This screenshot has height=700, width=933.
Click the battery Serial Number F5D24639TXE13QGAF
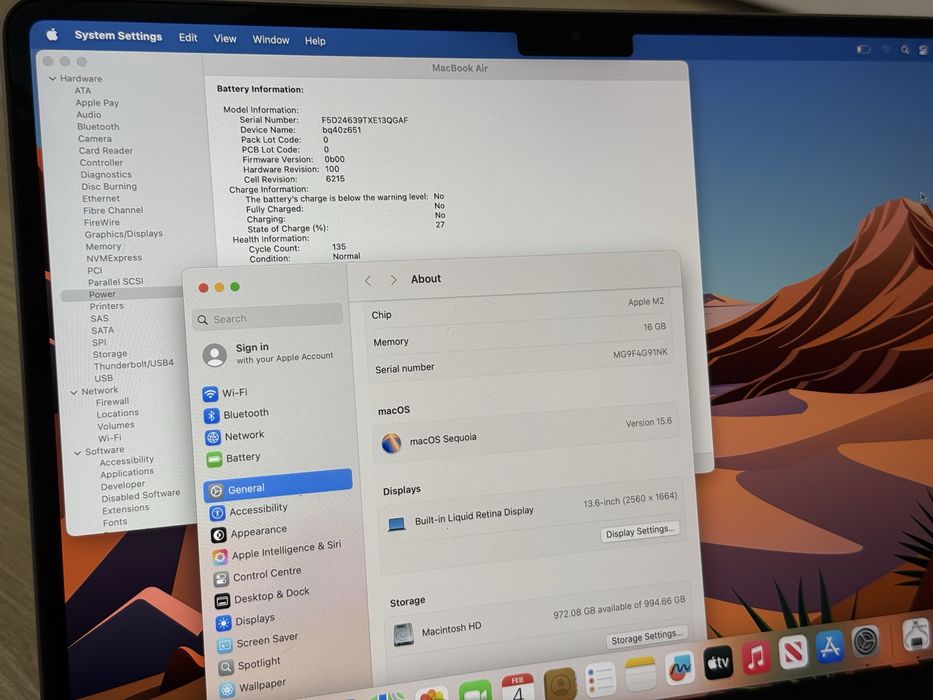[x=365, y=120]
